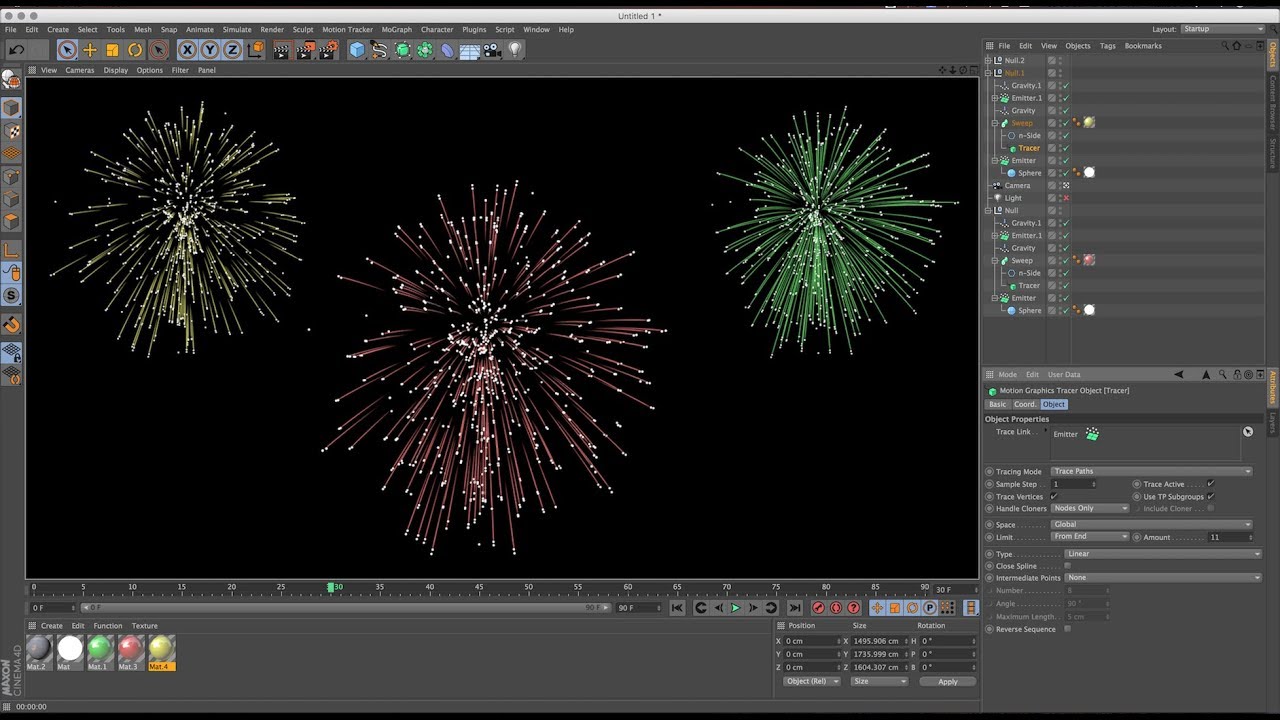The image size is (1280, 720).
Task: Toggle Parameter P keying icon
Action: click(929, 607)
